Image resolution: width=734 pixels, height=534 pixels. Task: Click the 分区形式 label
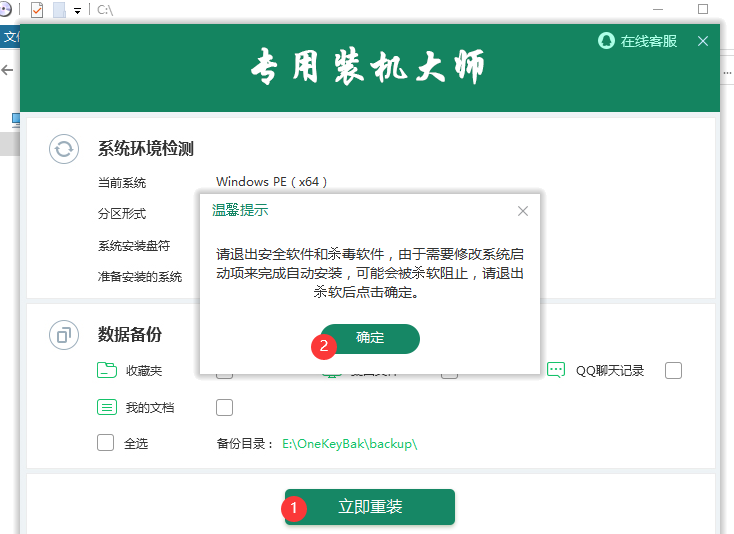(122, 214)
